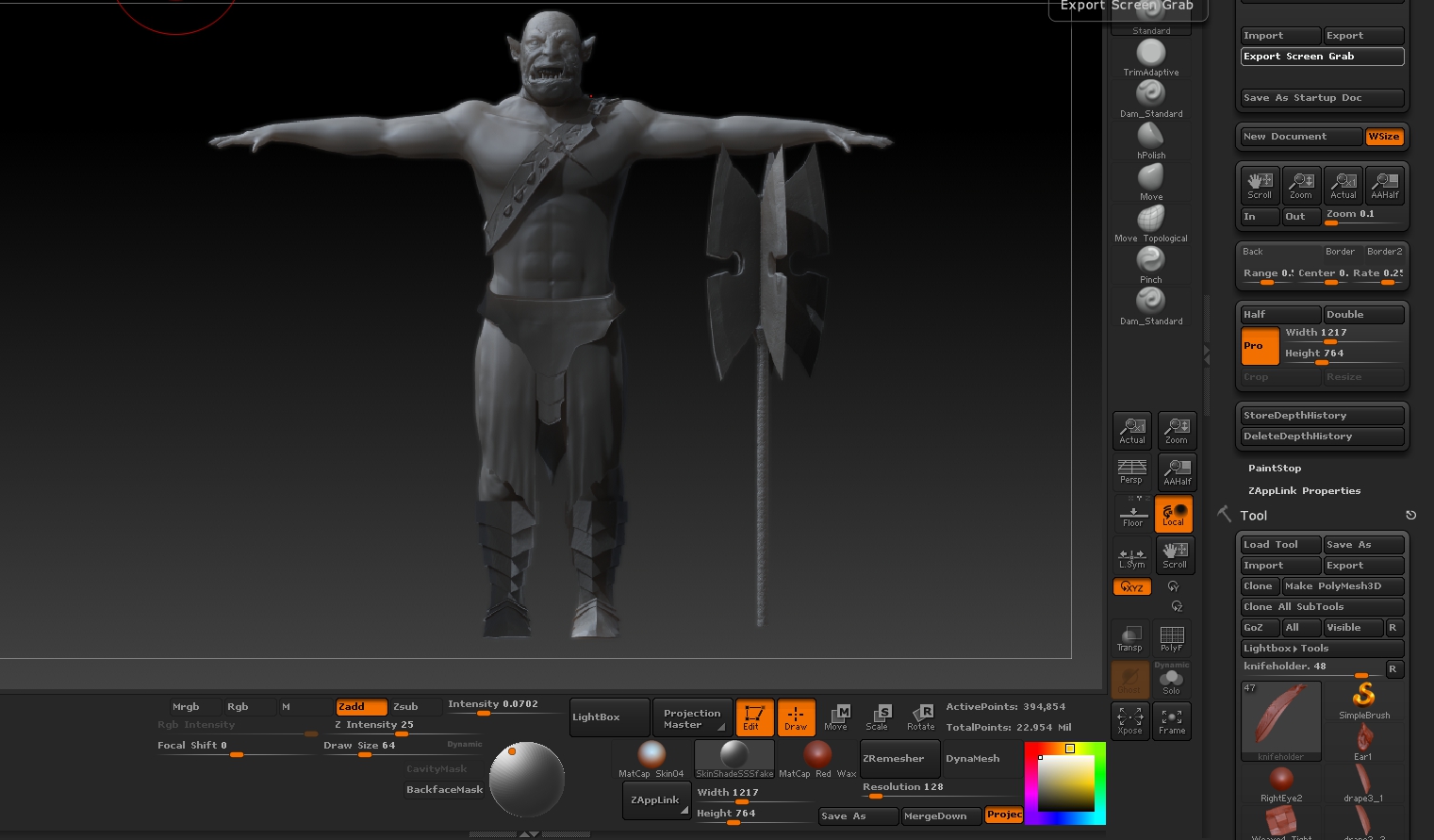Select the RightEye2 tool thumbnail
The image size is (1434, 840).
click(1280, 784)
